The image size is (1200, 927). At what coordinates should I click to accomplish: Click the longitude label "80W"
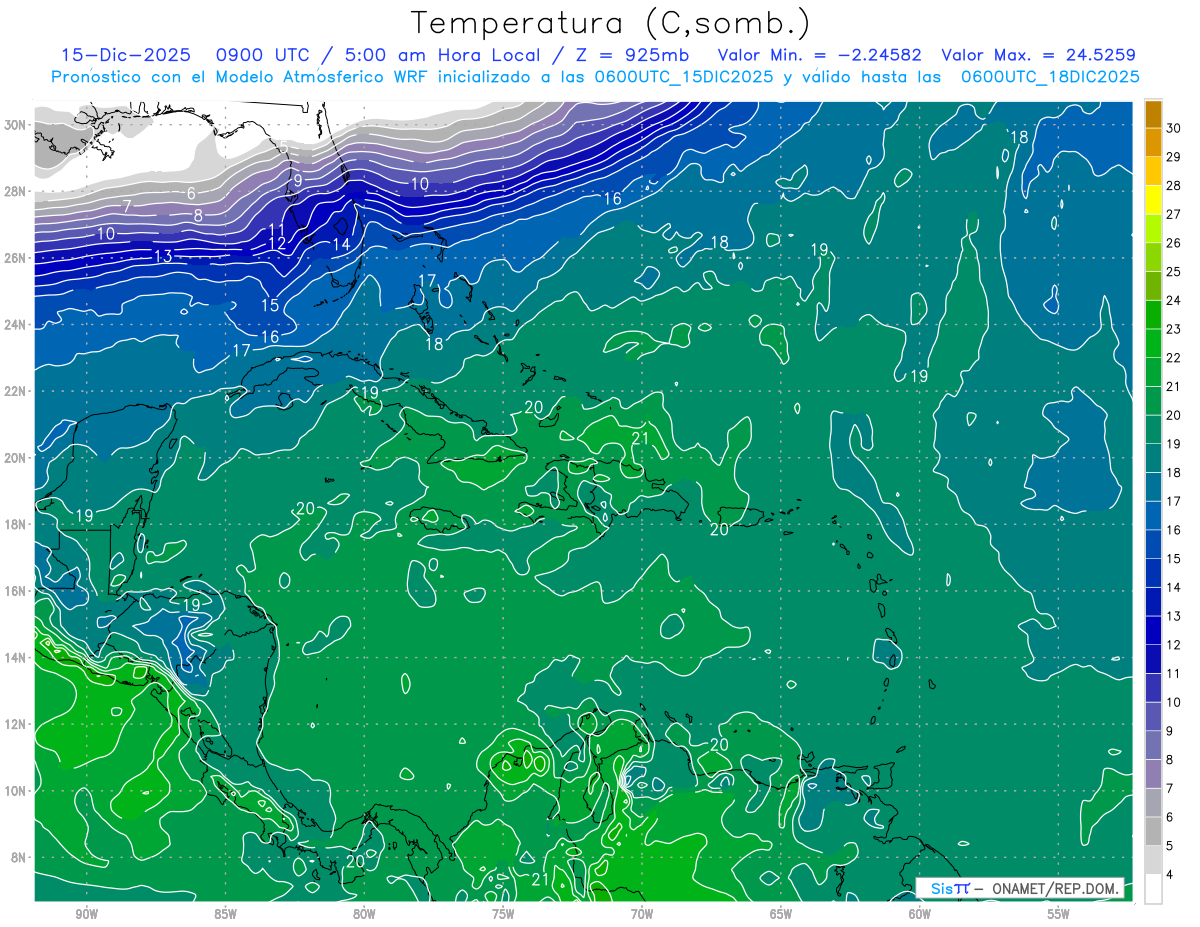[x=364, y=914]
